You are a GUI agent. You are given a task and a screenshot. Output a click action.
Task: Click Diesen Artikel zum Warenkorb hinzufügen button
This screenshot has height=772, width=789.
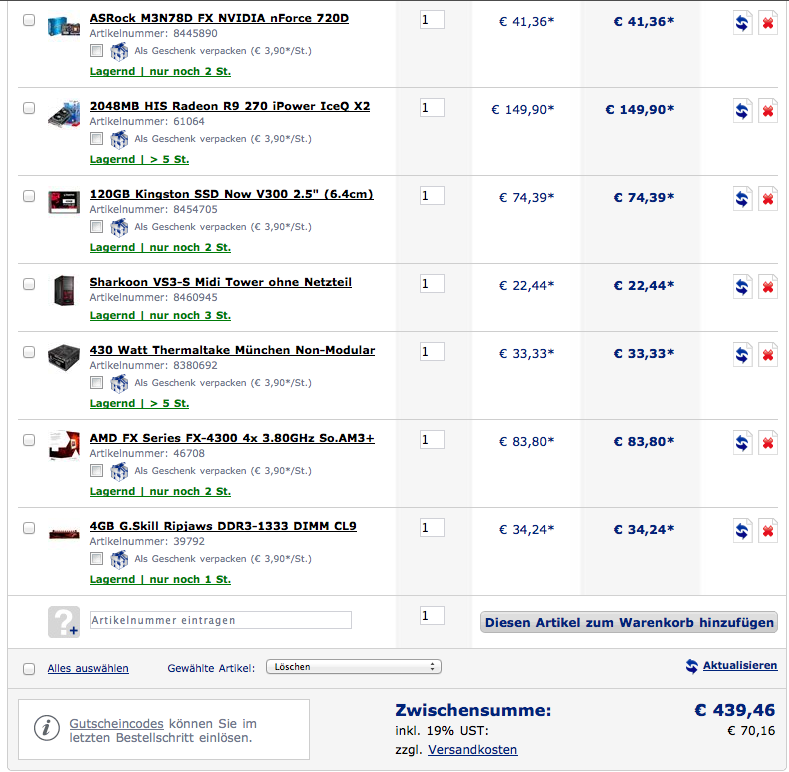(629, 623)
